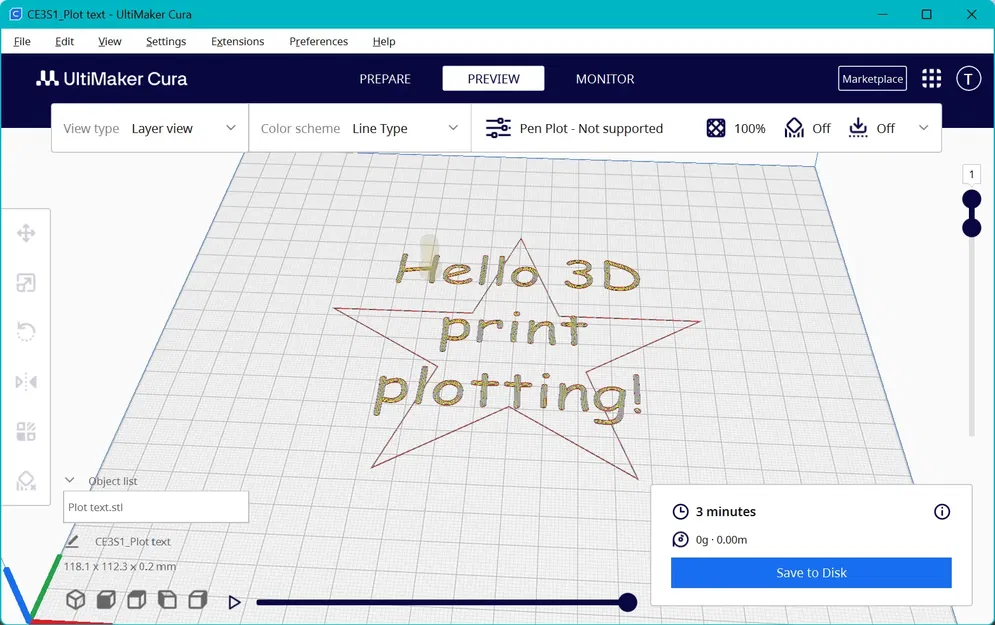Click the support Off icon
Viewport: 995px width, 625px height.
pyautogui.click(x=794, y=128)
